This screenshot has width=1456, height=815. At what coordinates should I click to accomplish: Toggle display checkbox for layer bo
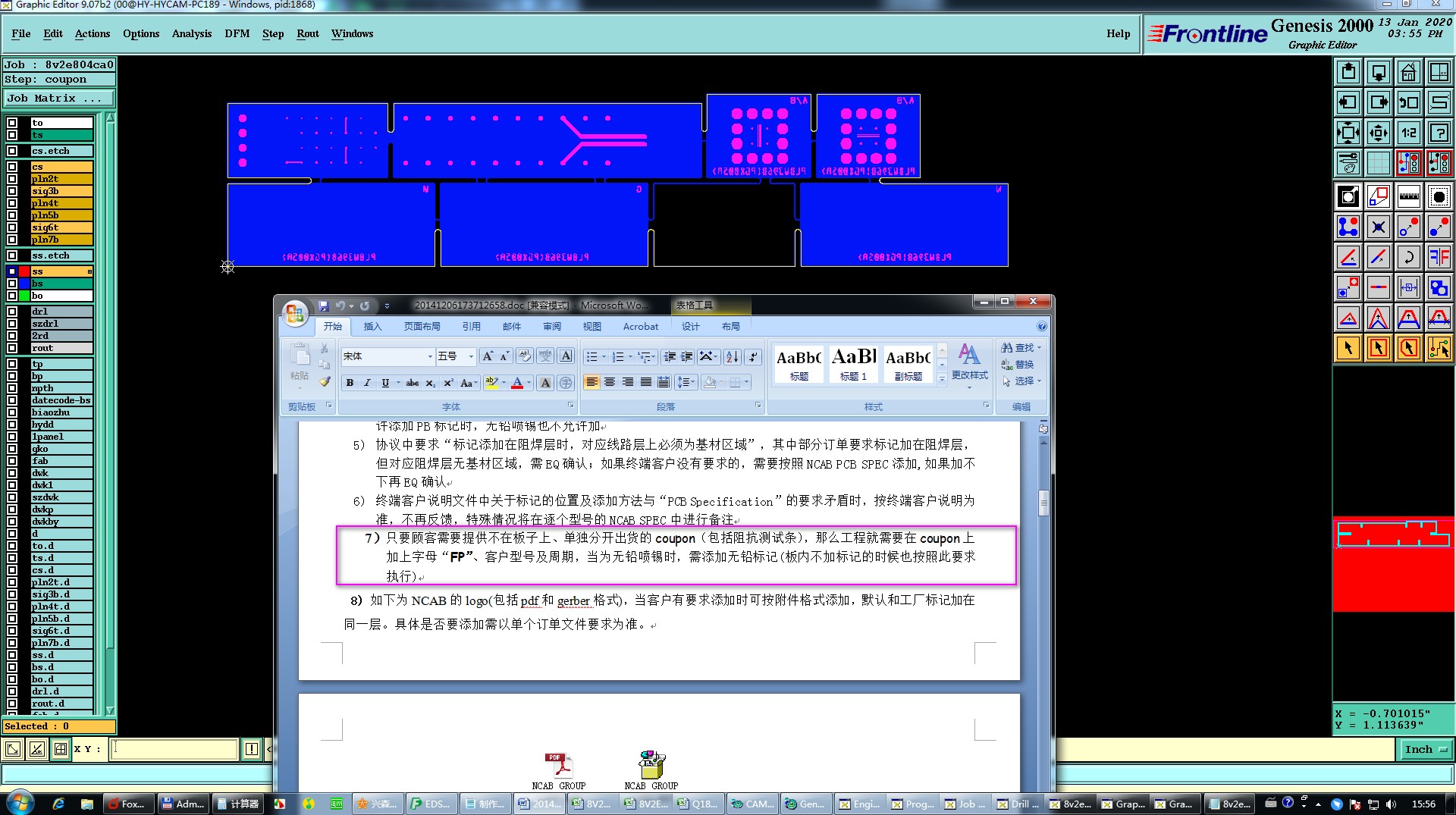pyautogui.click(x=12, y=296)
